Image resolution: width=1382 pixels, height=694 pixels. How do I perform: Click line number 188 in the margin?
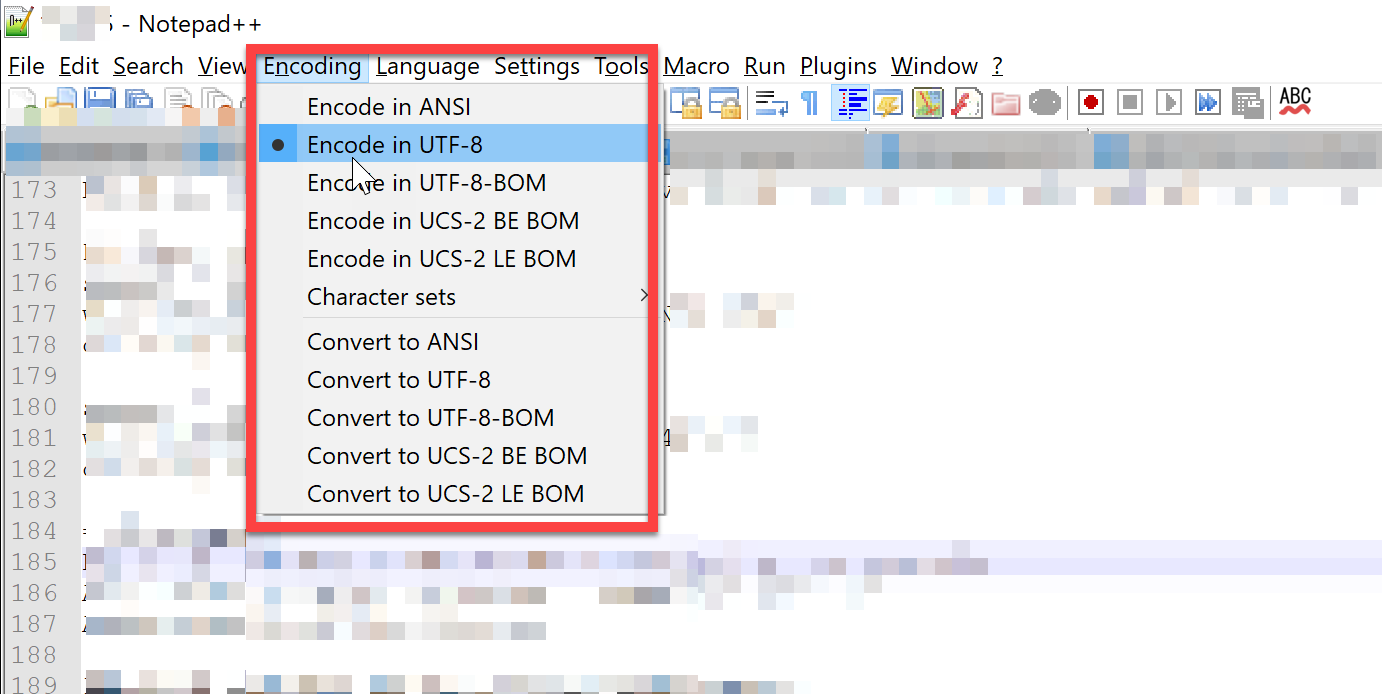[35, 655]
